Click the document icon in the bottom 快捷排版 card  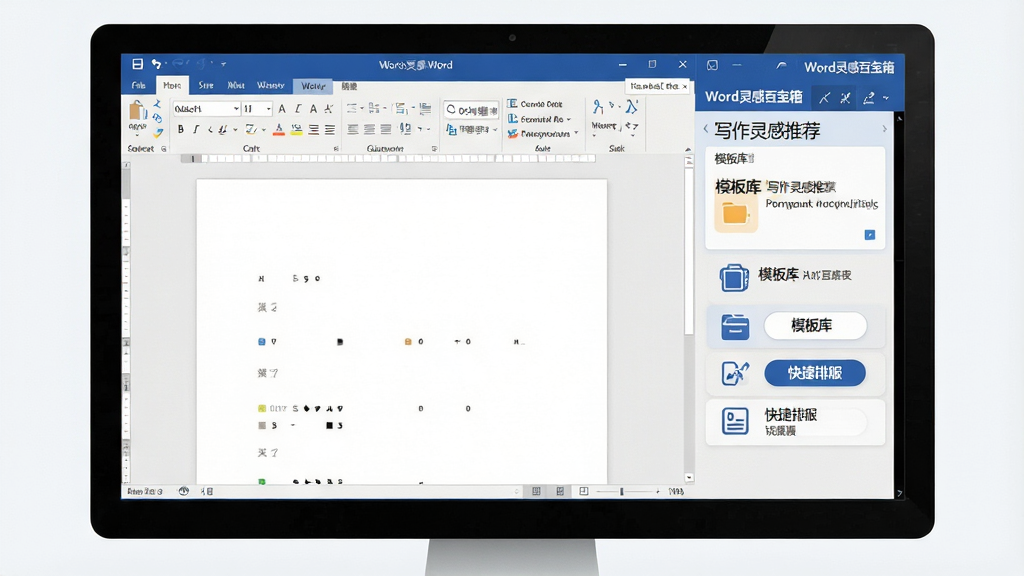pyautogui.click(x=735, y=421)
